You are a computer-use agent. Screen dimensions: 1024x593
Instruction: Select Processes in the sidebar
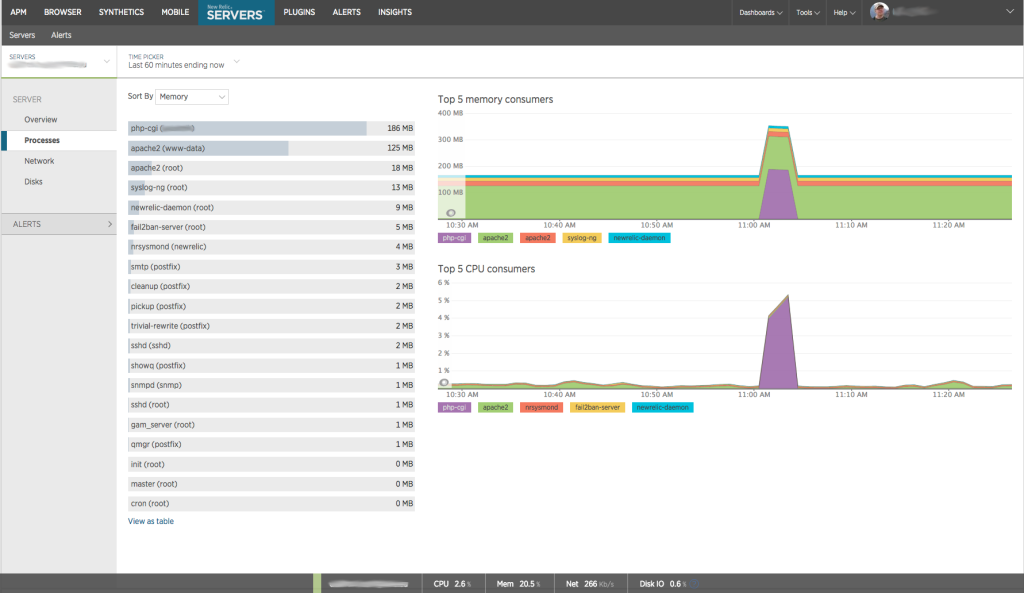(42, 140)
